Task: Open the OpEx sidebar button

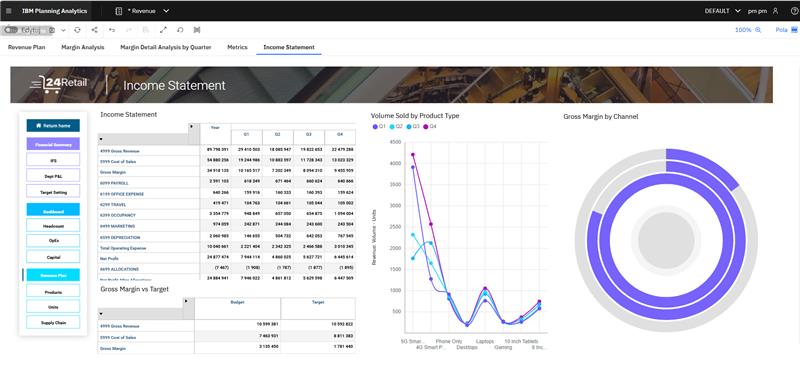Action: pos(54,241)
